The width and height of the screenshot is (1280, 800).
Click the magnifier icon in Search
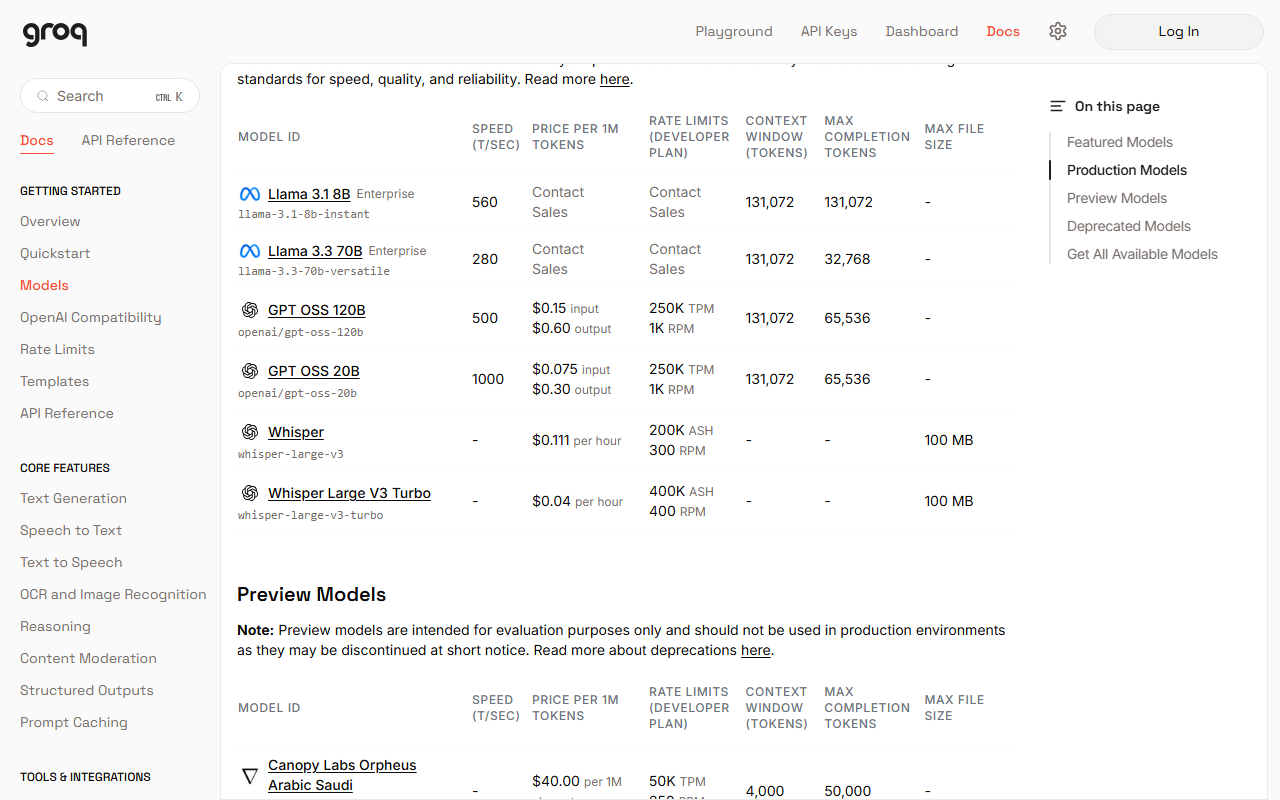[x=43, y=96]
